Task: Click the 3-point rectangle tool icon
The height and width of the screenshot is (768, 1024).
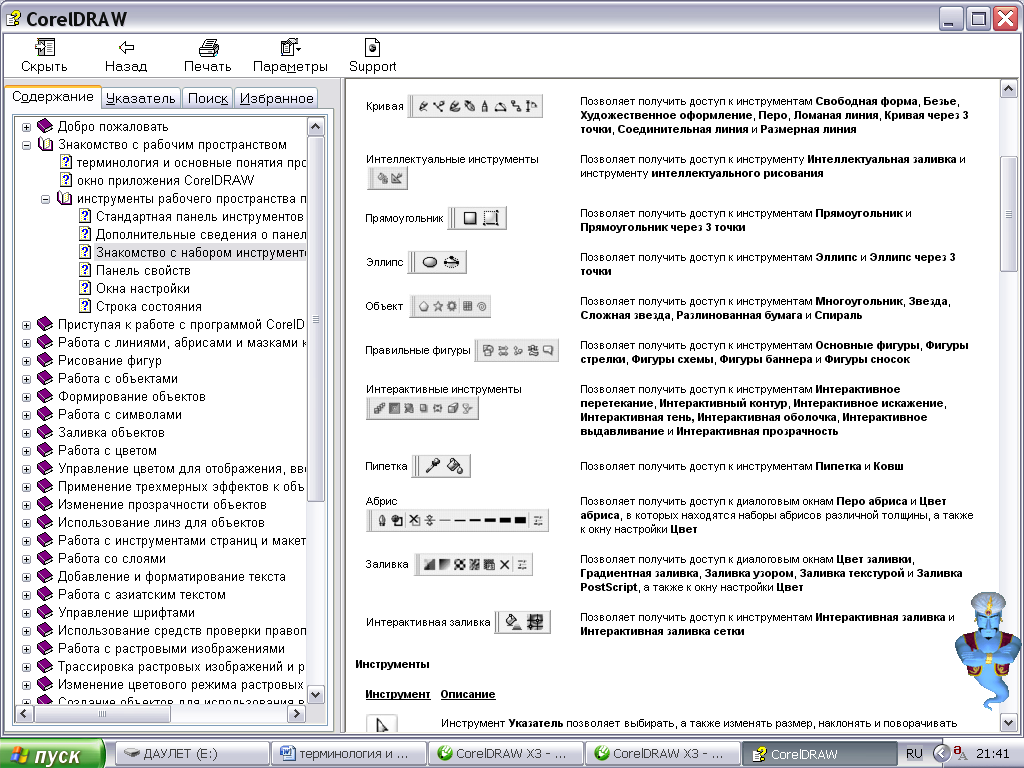Action: click(490, 218)
